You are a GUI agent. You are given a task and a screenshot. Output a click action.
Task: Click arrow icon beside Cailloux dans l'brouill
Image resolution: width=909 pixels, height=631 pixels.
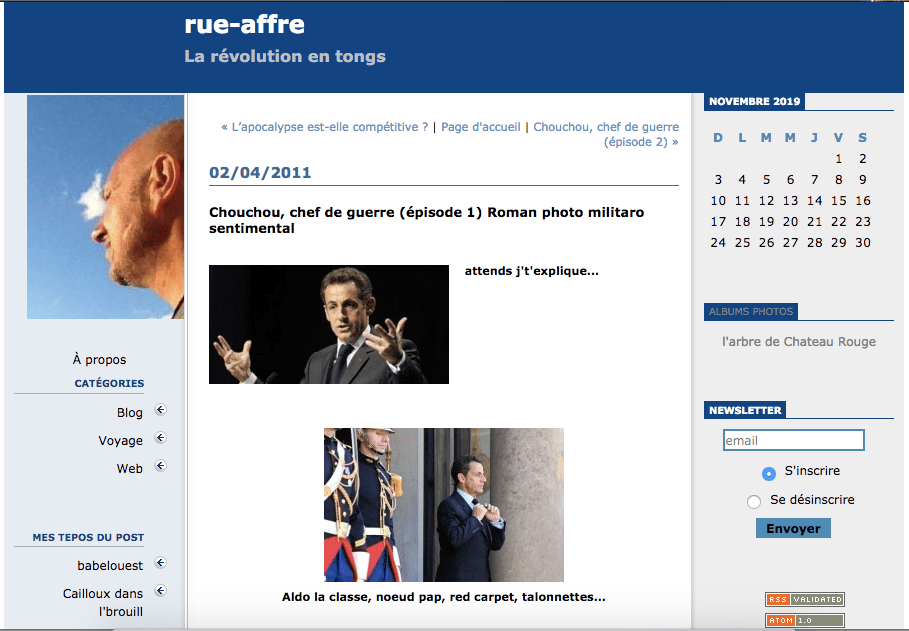[x=161, y=591]
